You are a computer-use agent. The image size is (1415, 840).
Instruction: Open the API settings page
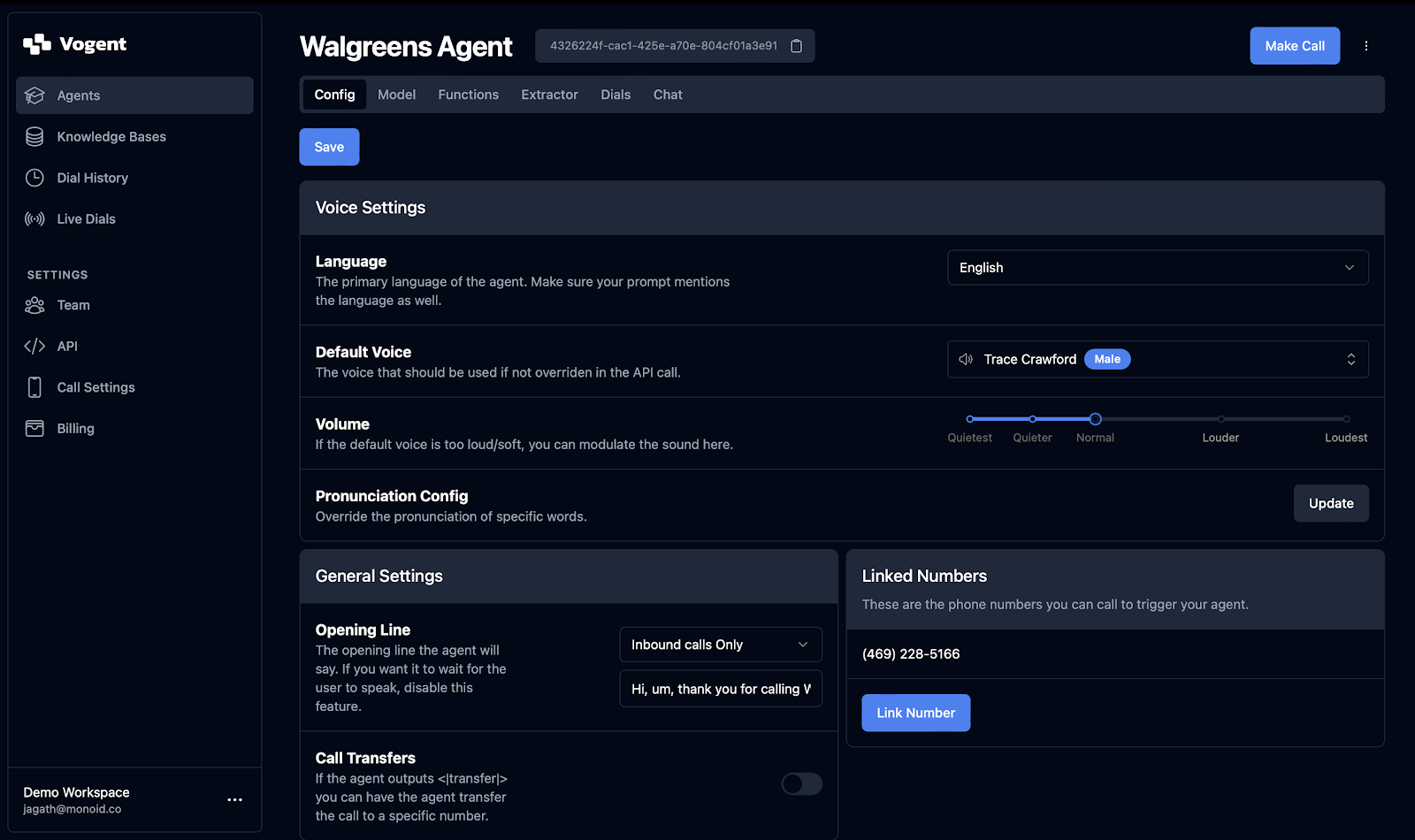click(x=134, y=347)
